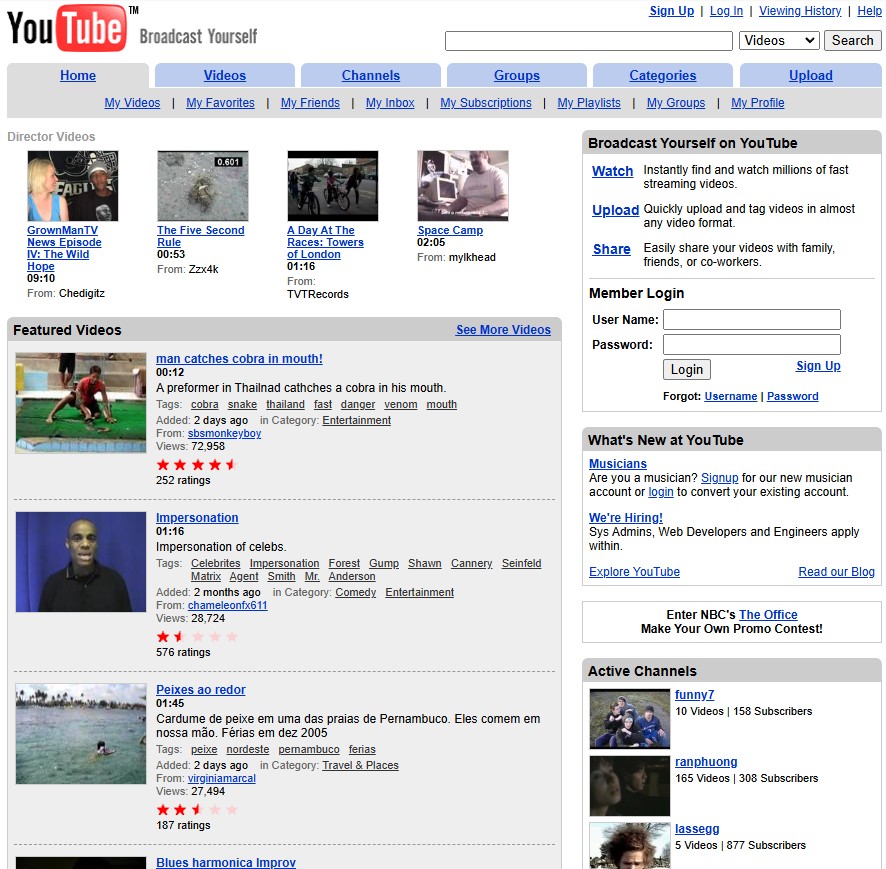
Task: Click the Login button
Action: coord(687,370)
